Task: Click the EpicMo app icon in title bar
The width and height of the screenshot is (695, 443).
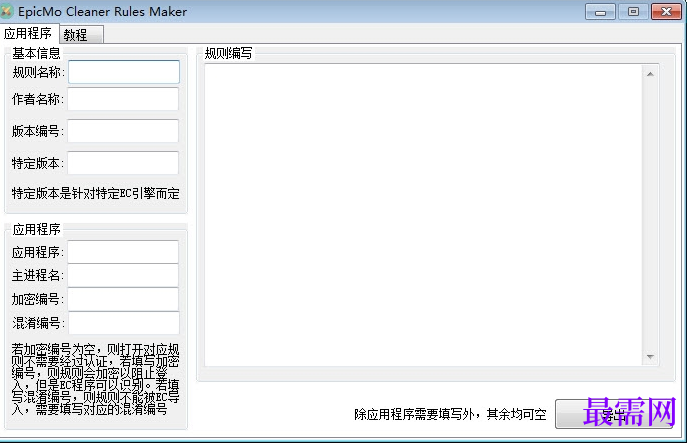Action: point(8,12)
